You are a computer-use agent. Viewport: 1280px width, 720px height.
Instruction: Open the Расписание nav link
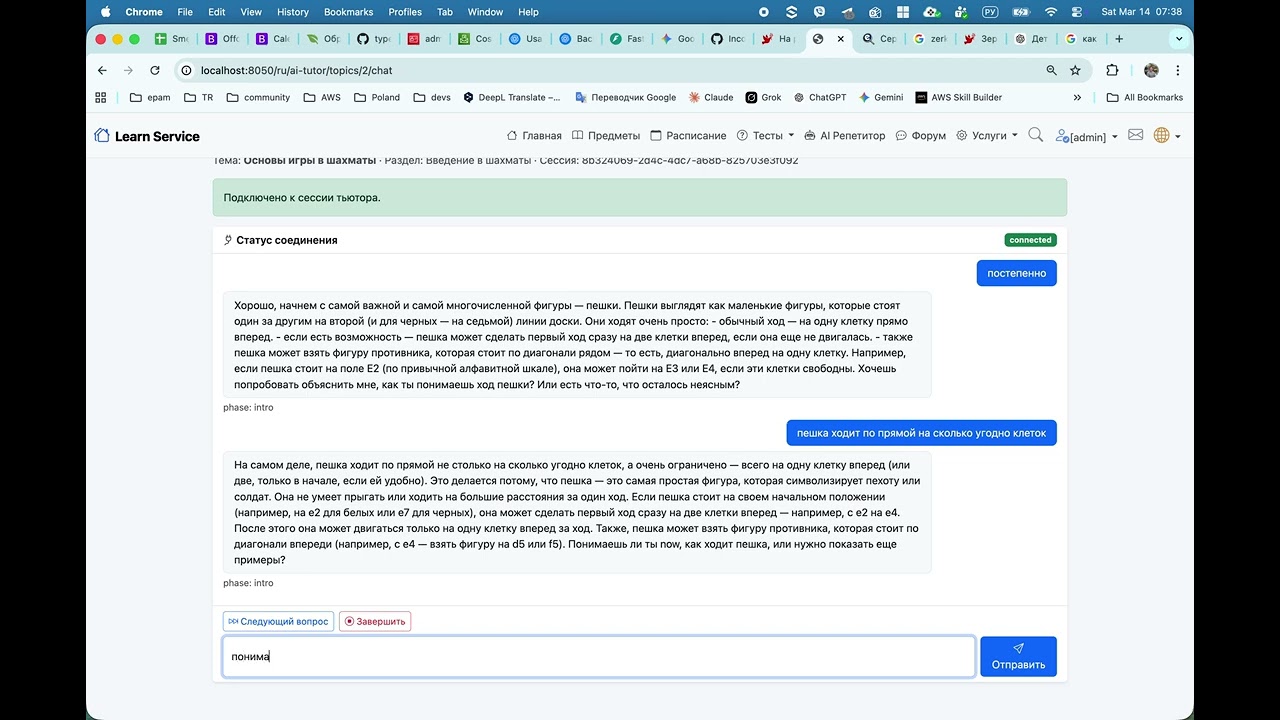pos(688,136)
